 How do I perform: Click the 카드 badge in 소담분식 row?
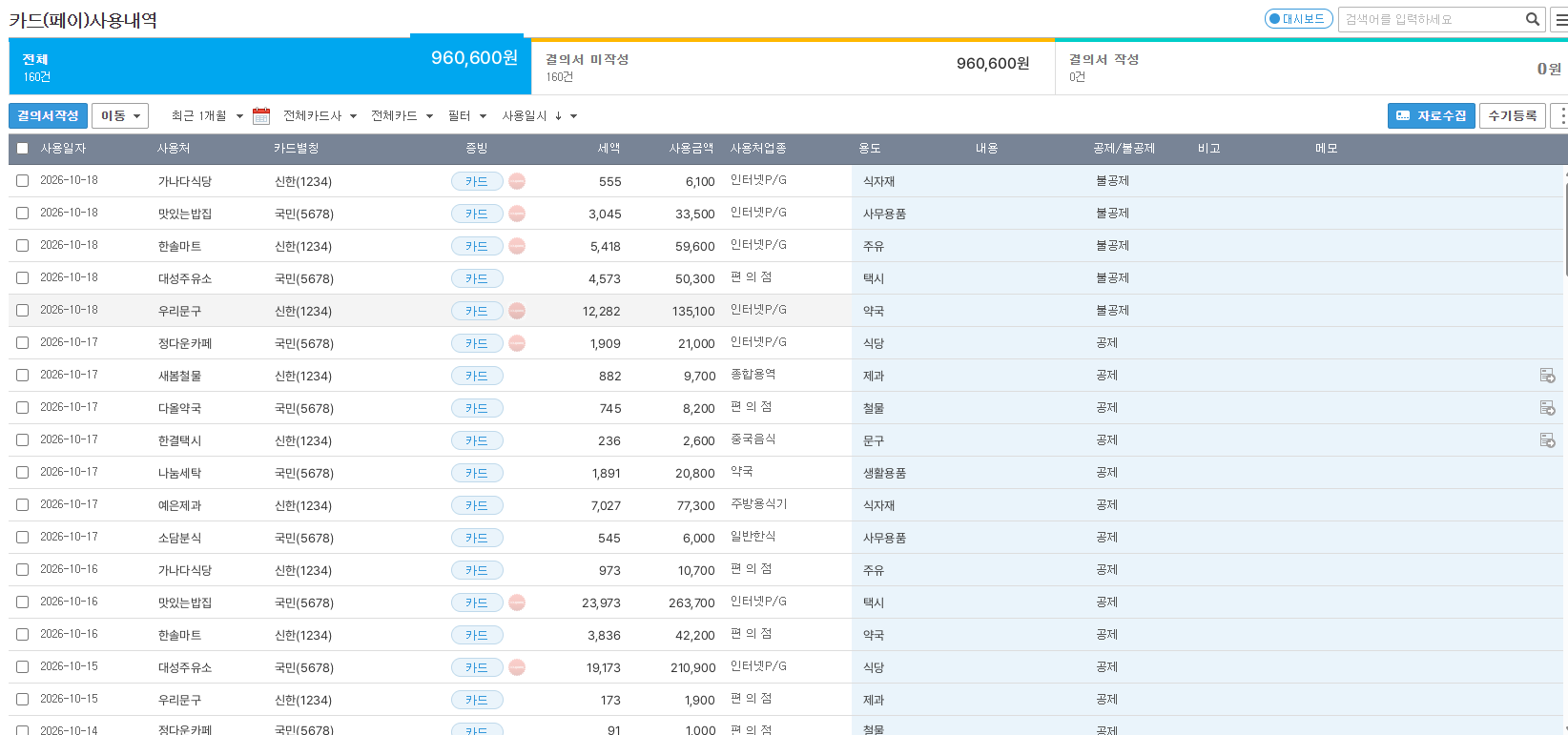[x=477, y=538]
